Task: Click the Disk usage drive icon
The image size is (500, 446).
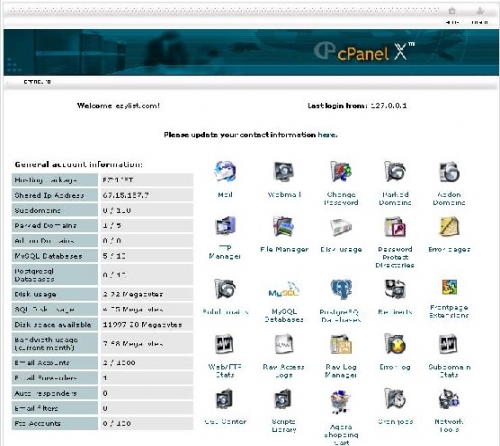Action: click(x=341, y=227)
